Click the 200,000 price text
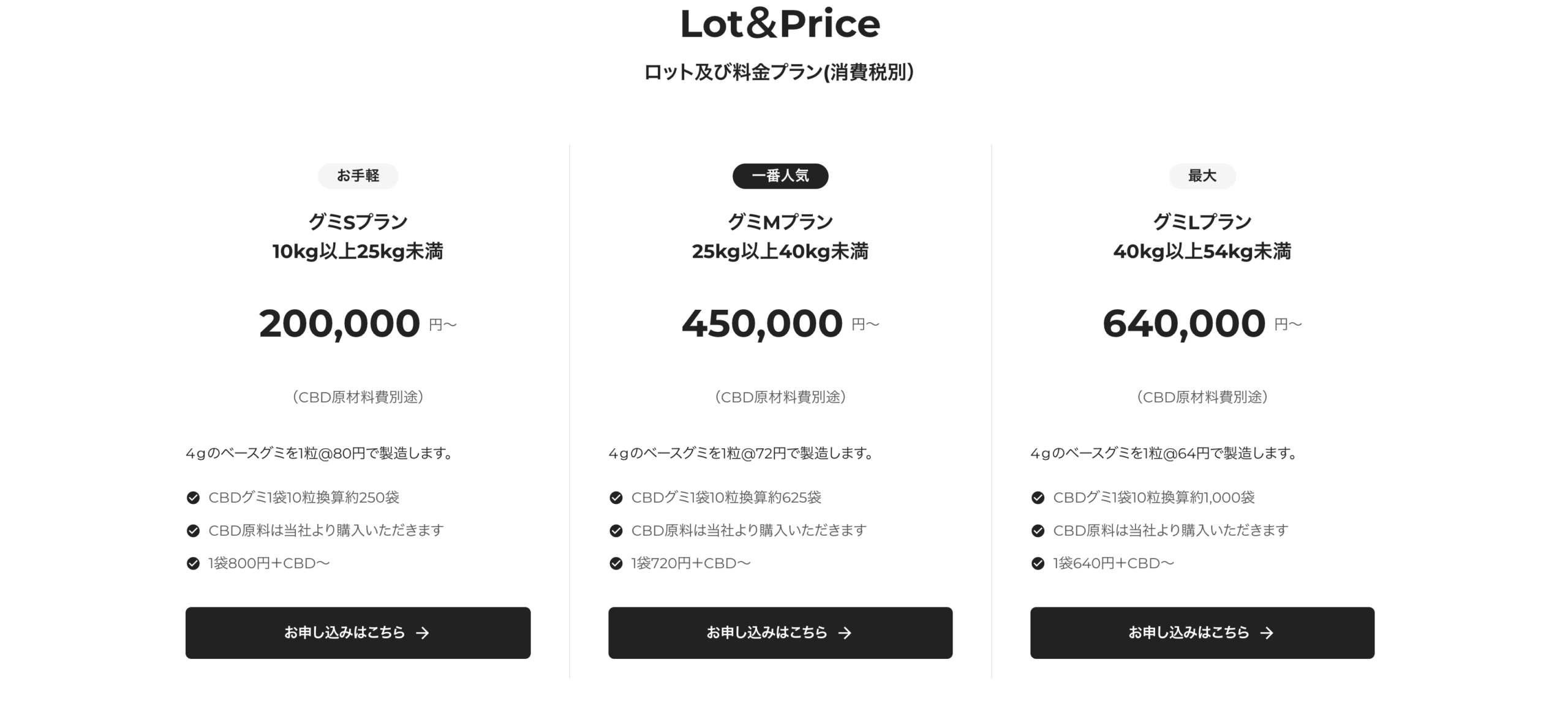The height and width of the screenshot is (703, 1568). (x=339, y=323)
